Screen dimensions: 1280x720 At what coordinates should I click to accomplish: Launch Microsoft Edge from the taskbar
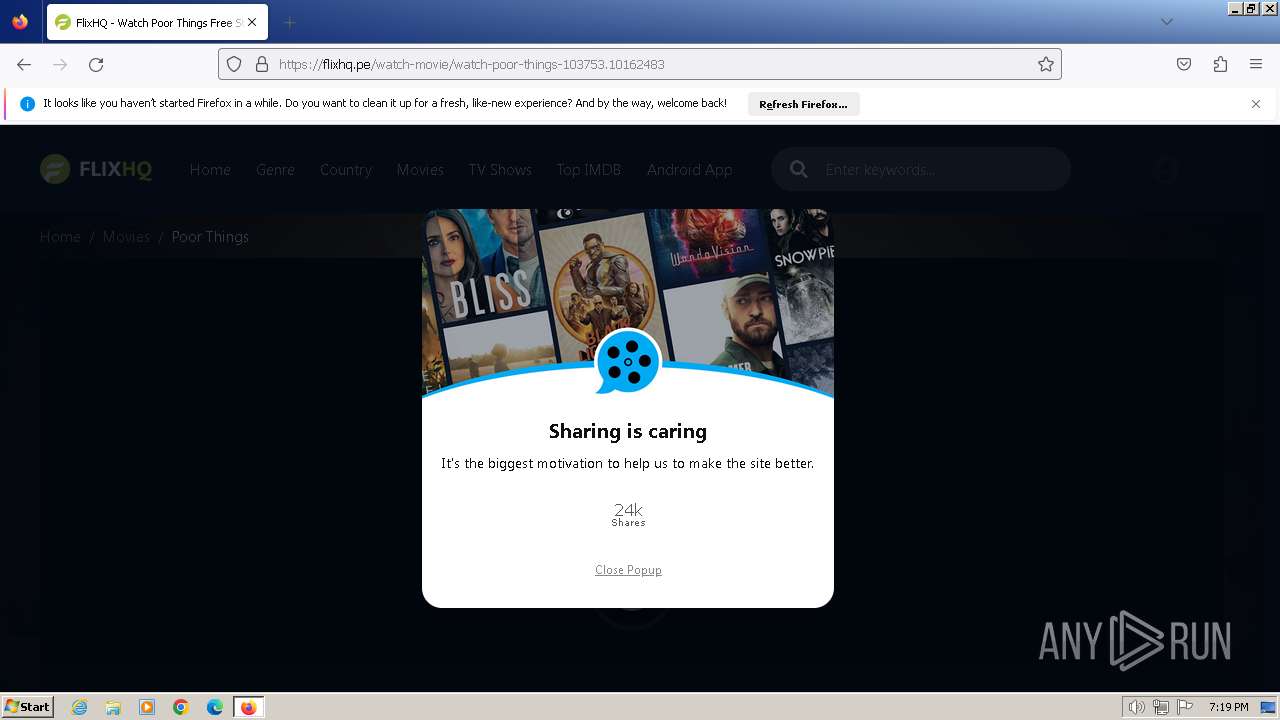click(x=215, y=707)
